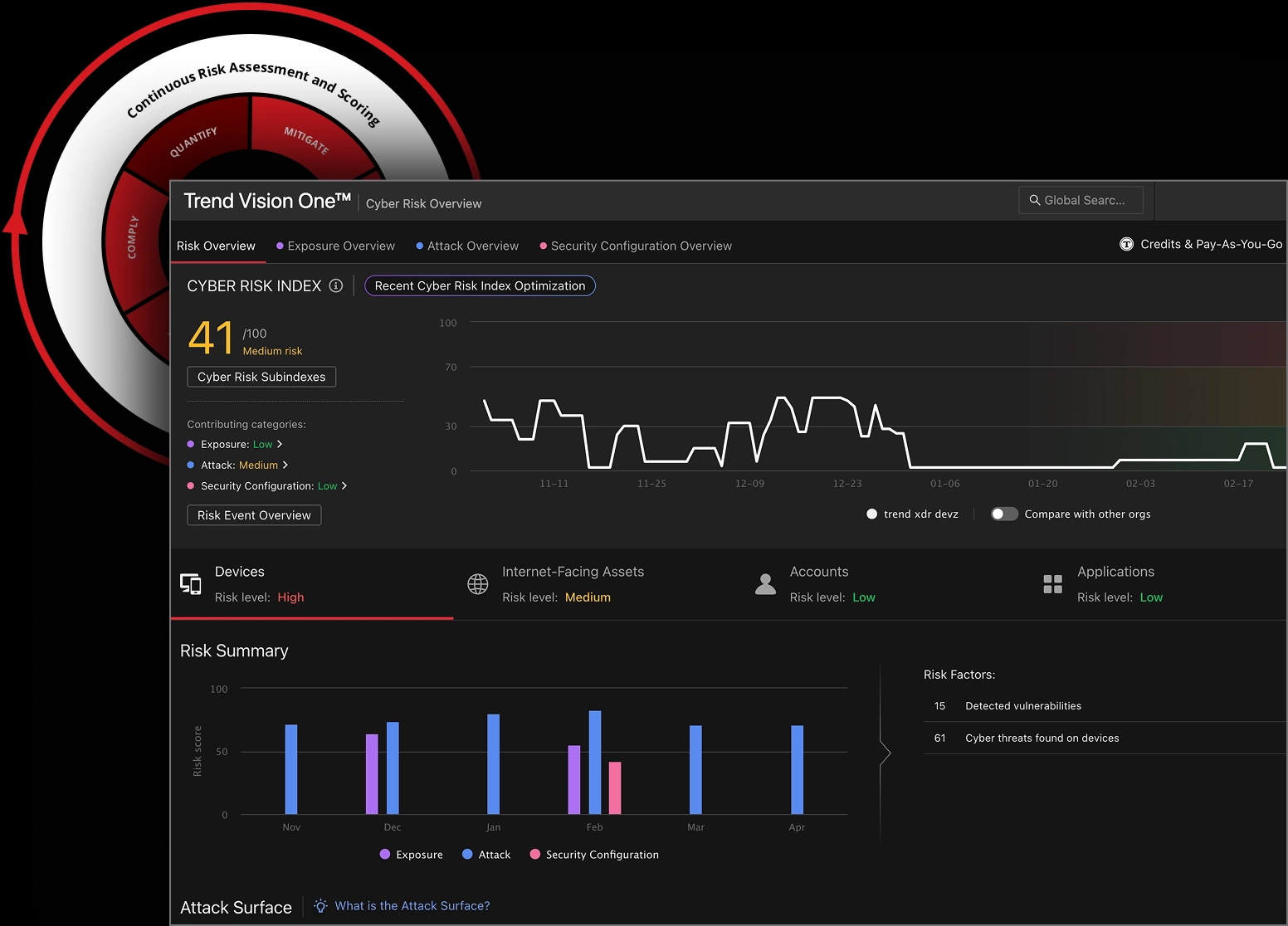Open the Attack Overview tab
The image size is (1288, 926).
[467, 246]
